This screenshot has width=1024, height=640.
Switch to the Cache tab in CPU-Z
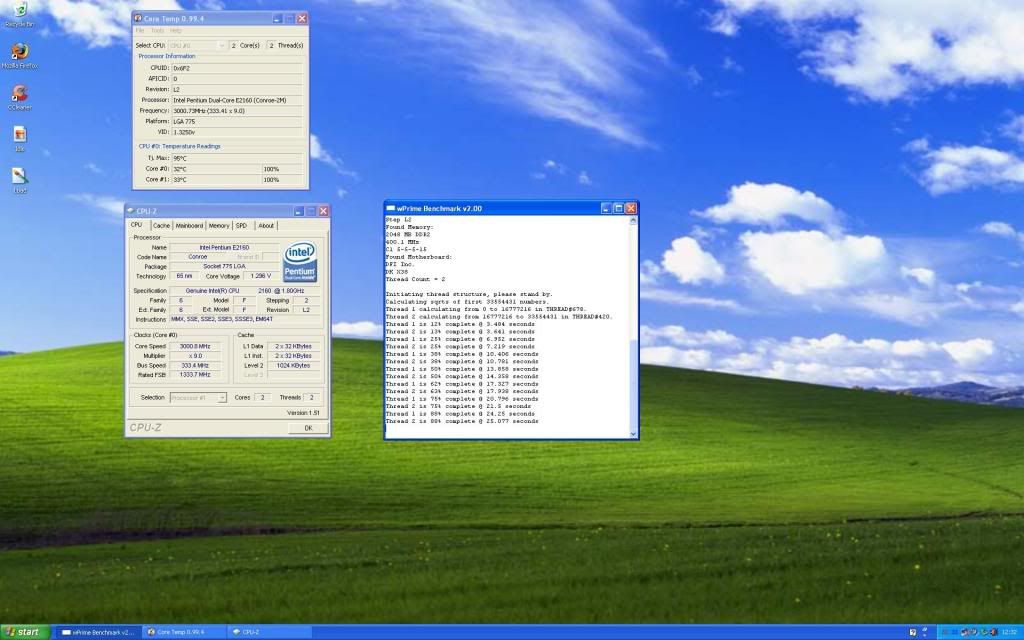pos(161,225)
